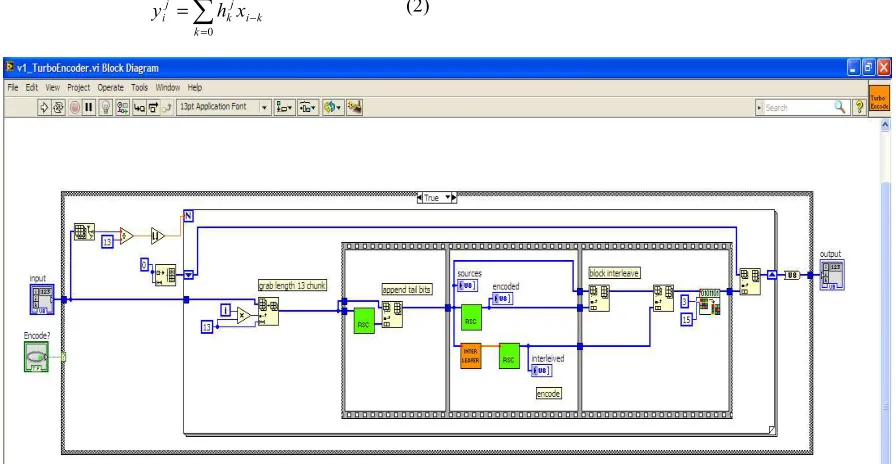The height and width of the screenshot is (464, 896).
Task: Click the loop iteration i terminal
Action: 226,310
